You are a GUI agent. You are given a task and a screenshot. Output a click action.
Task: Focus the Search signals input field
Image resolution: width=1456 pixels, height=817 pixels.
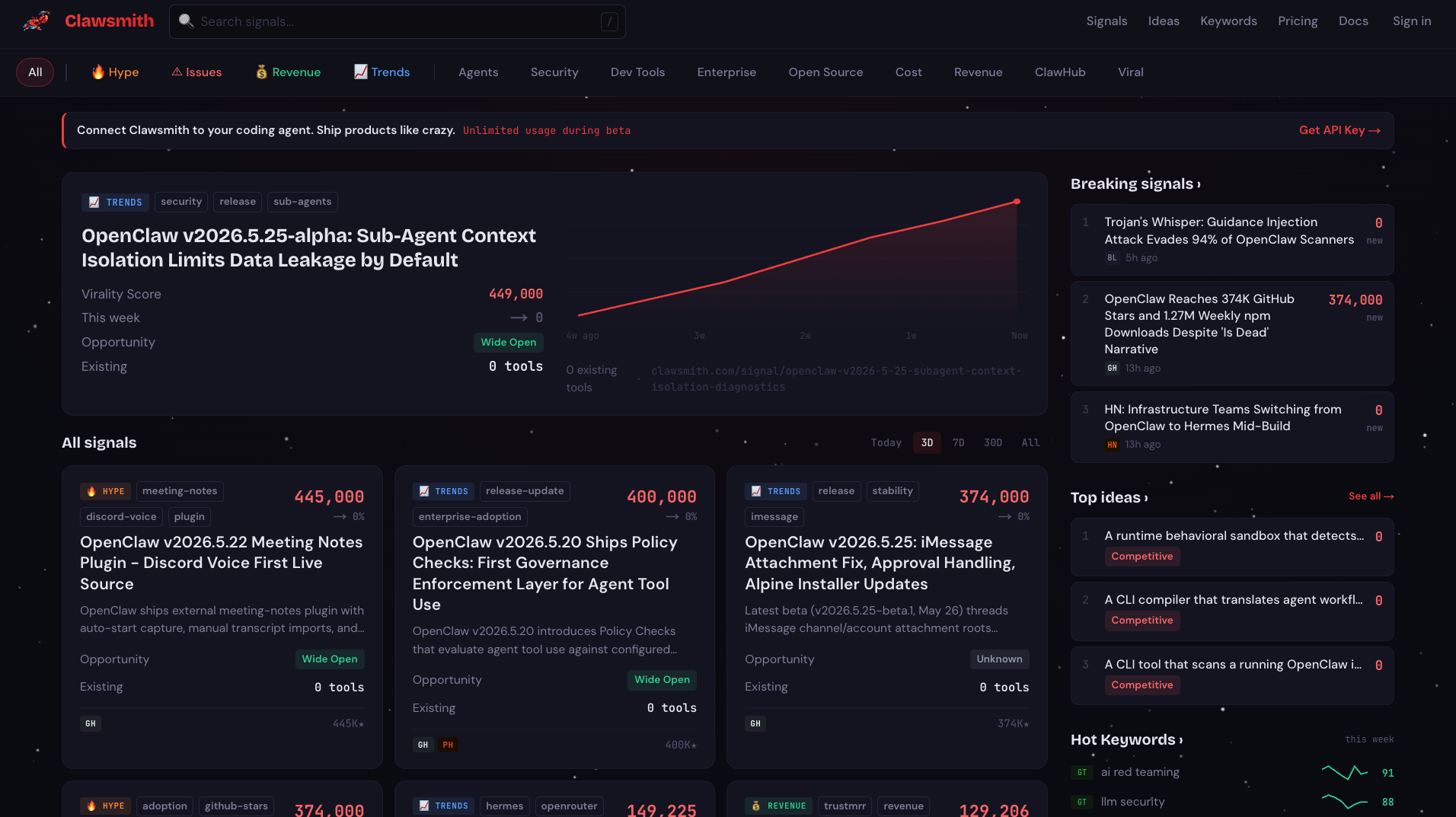point(398,21)
